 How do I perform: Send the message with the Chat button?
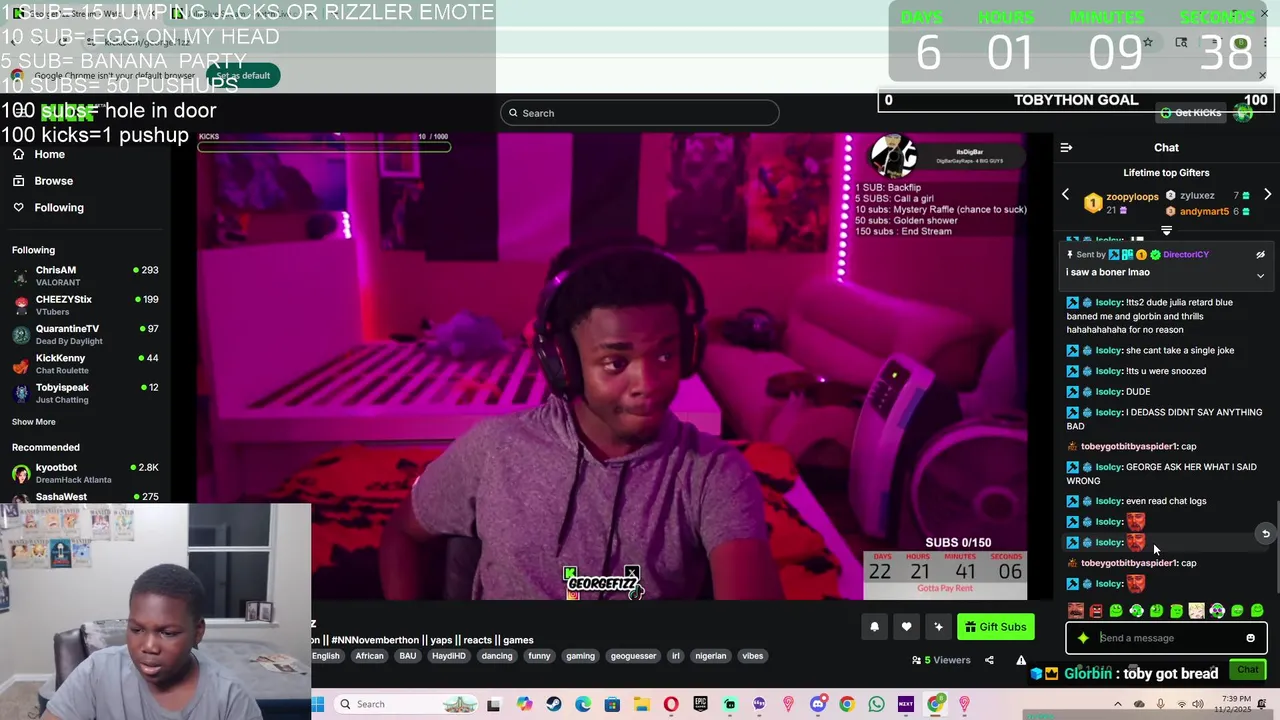tap(1248, 670)
